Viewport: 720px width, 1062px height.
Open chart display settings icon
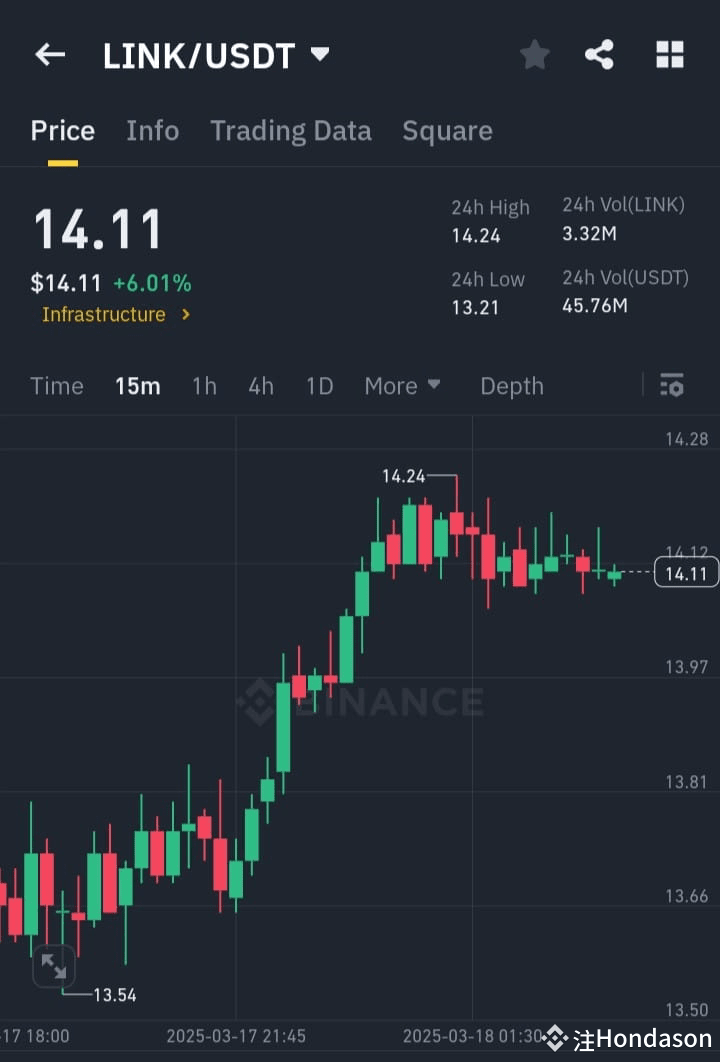click(671, 385)
